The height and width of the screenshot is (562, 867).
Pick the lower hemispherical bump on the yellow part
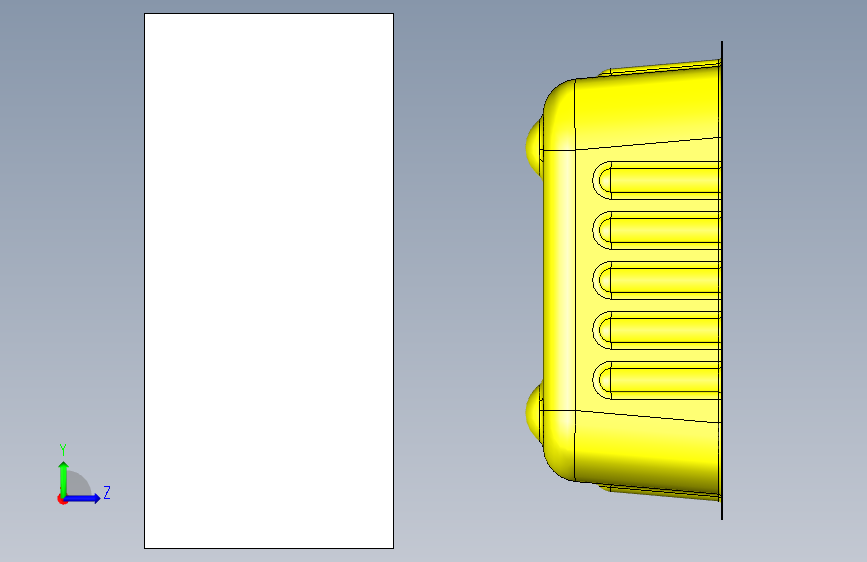tap(534, 413)
